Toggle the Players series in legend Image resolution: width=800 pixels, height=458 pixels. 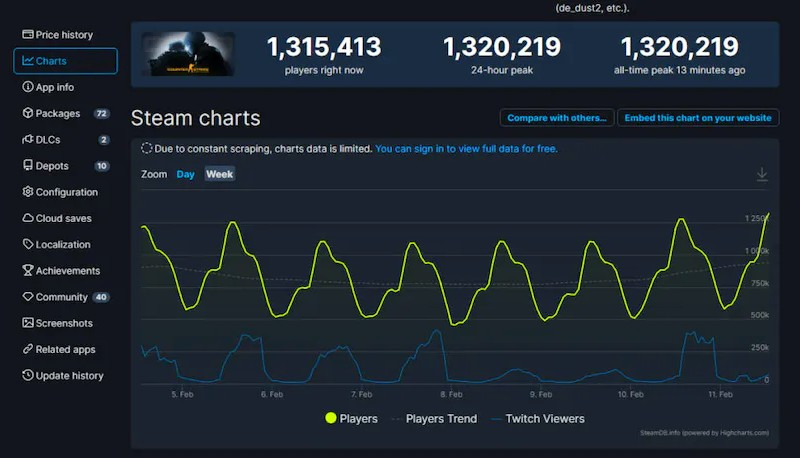click(352, 419)
